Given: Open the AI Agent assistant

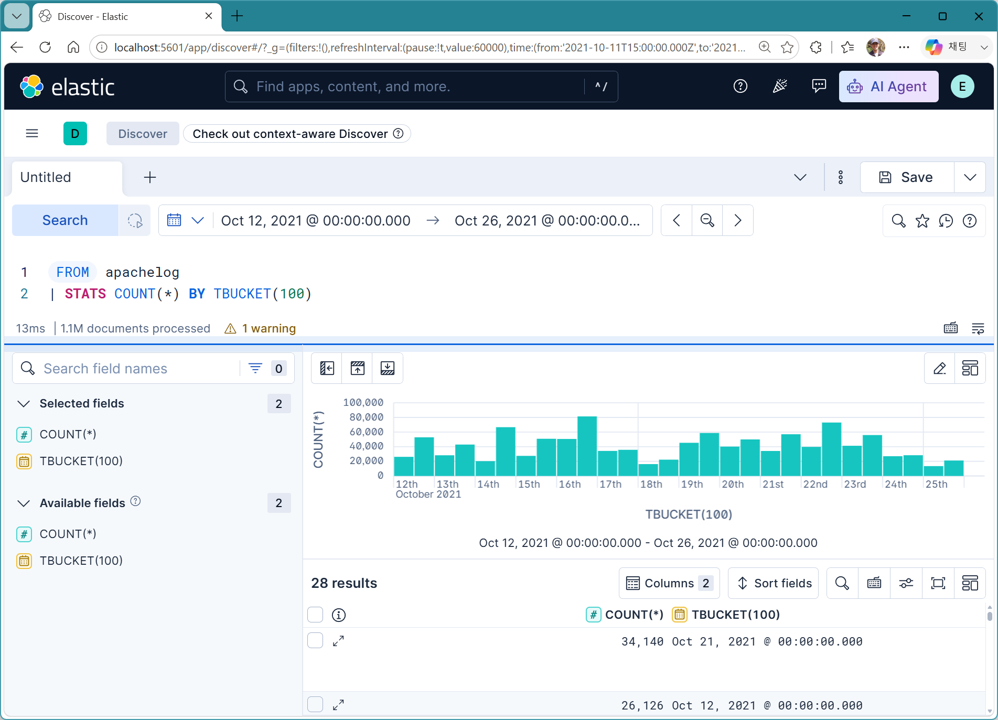Looking at the screenshot, I should click(x=889, y=87).
